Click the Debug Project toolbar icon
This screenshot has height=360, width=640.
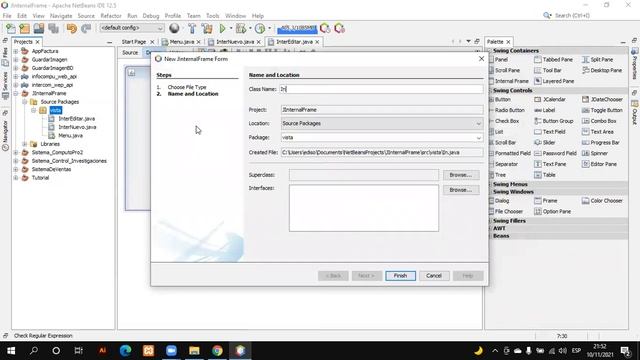241,28
